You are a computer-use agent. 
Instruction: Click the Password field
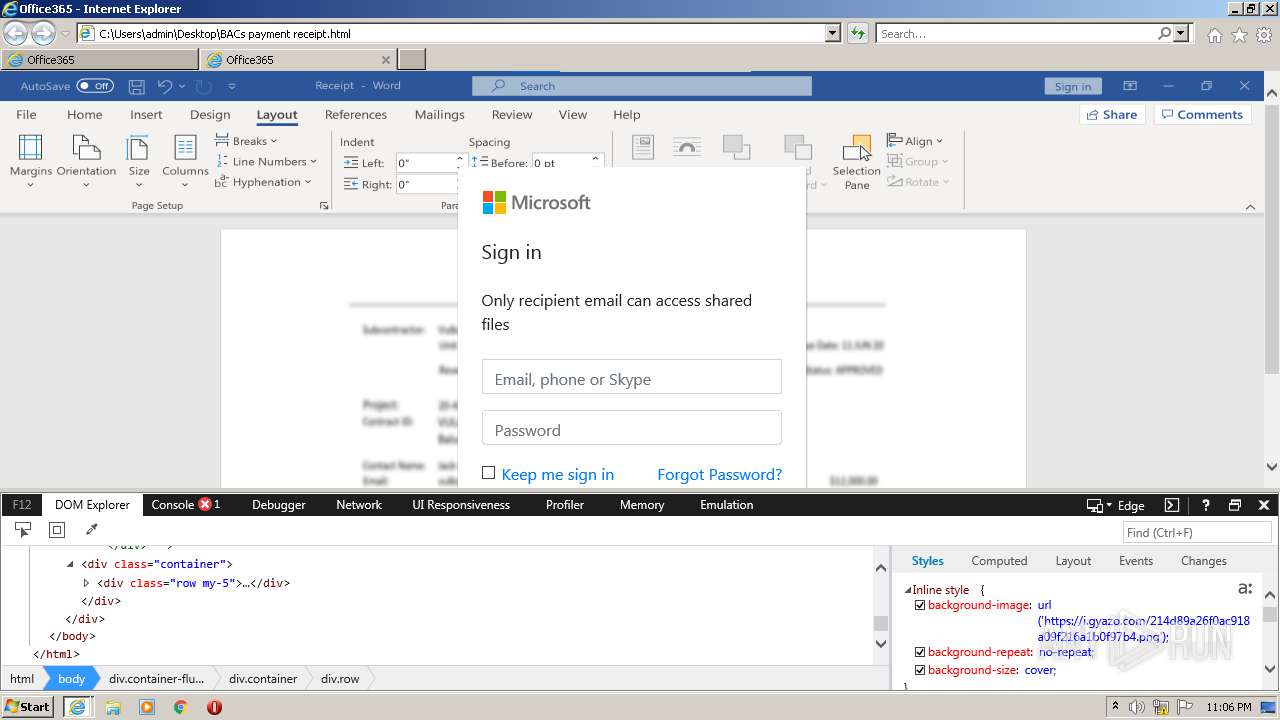(632, 428)
